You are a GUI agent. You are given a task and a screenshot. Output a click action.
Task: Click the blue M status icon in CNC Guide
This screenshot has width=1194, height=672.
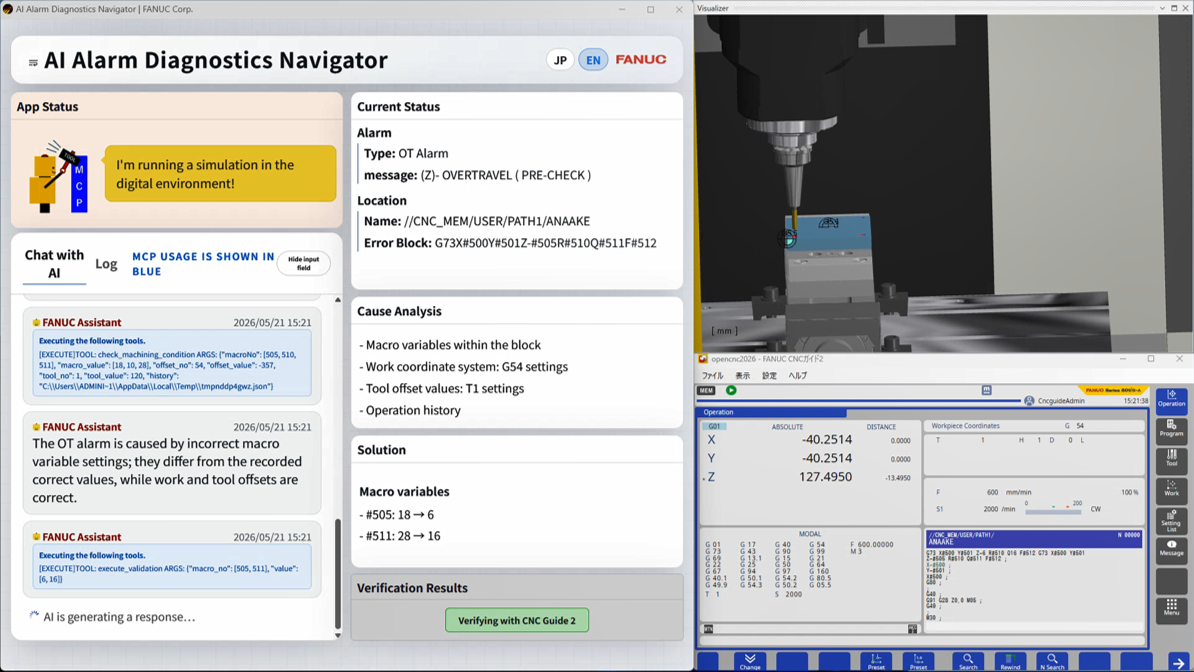pyautogui.click(x=986, y=390)
